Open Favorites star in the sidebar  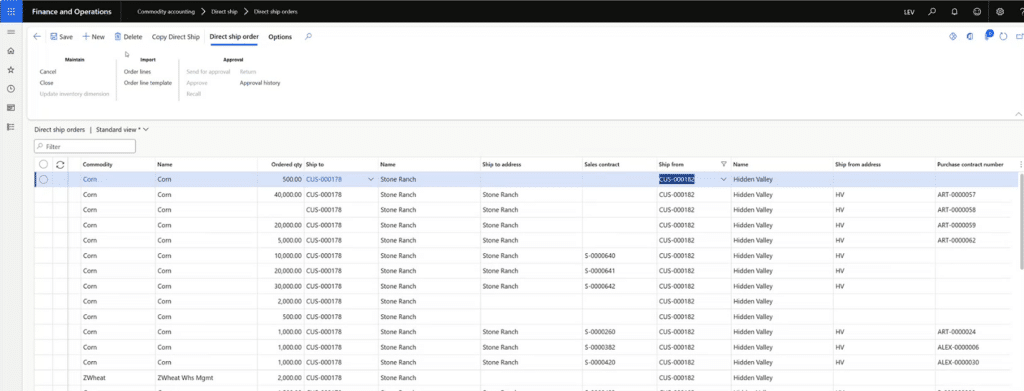10,69
